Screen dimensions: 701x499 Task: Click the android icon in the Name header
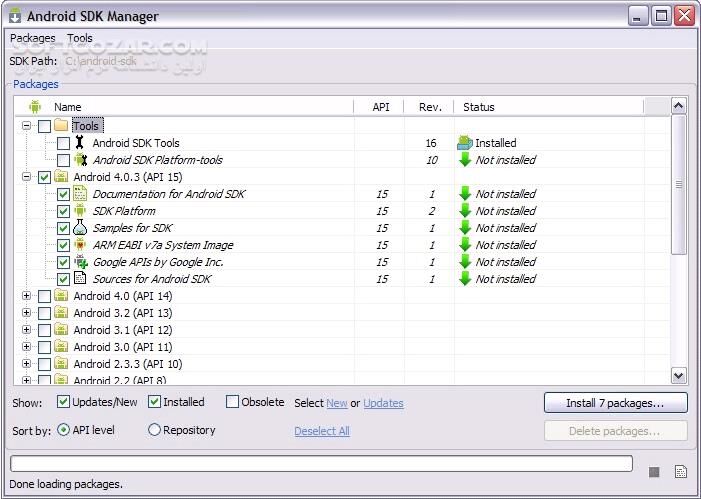point(35,107)
